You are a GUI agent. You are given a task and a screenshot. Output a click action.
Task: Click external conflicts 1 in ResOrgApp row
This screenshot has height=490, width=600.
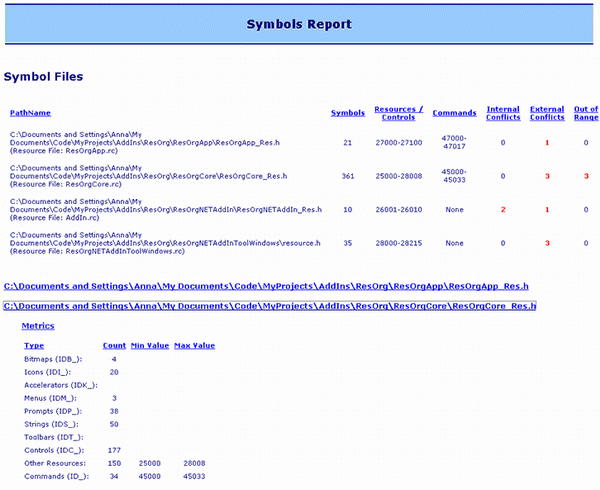tap(547, 143)
